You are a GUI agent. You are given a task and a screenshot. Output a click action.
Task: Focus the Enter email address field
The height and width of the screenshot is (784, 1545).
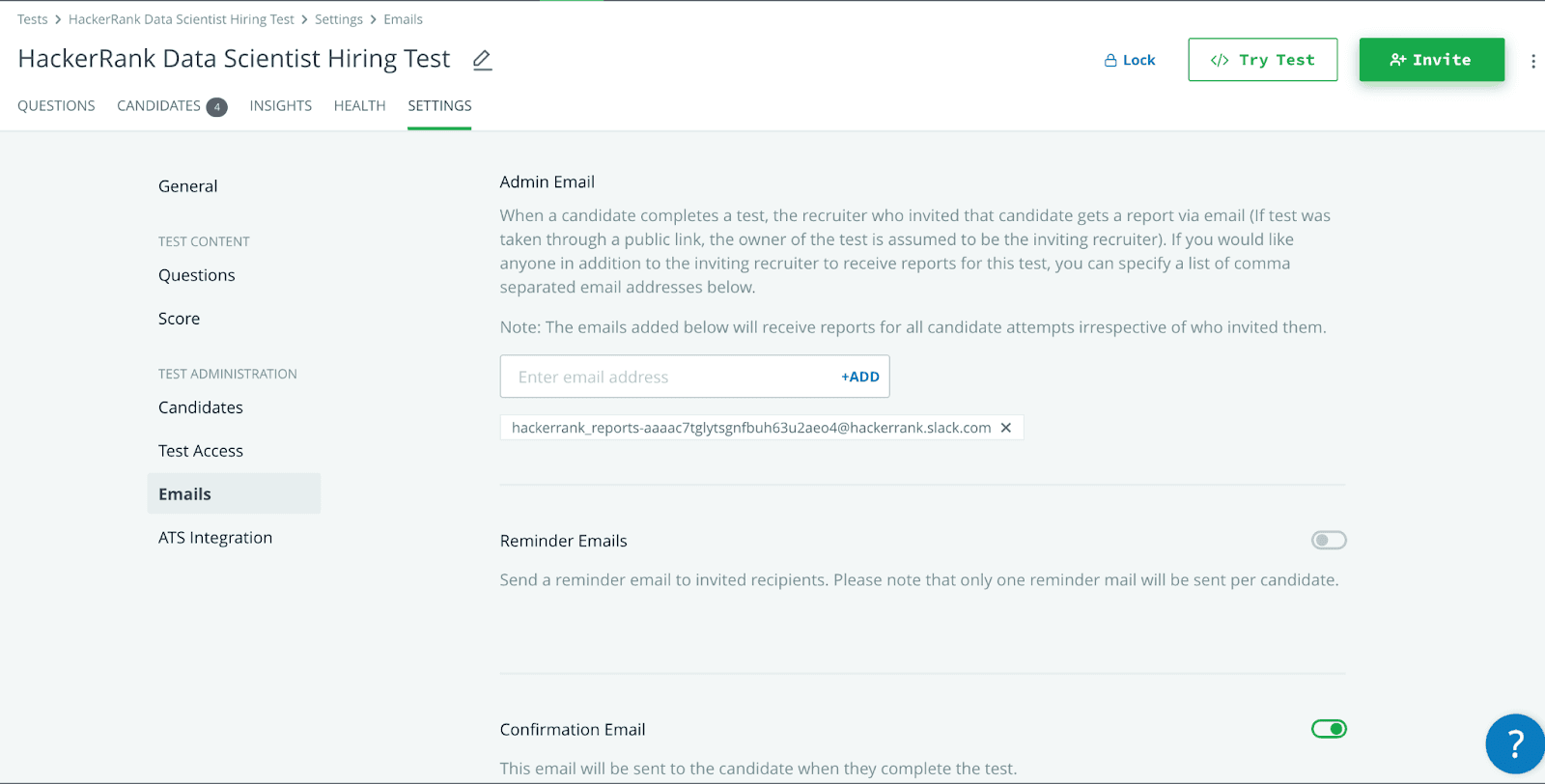666,377
